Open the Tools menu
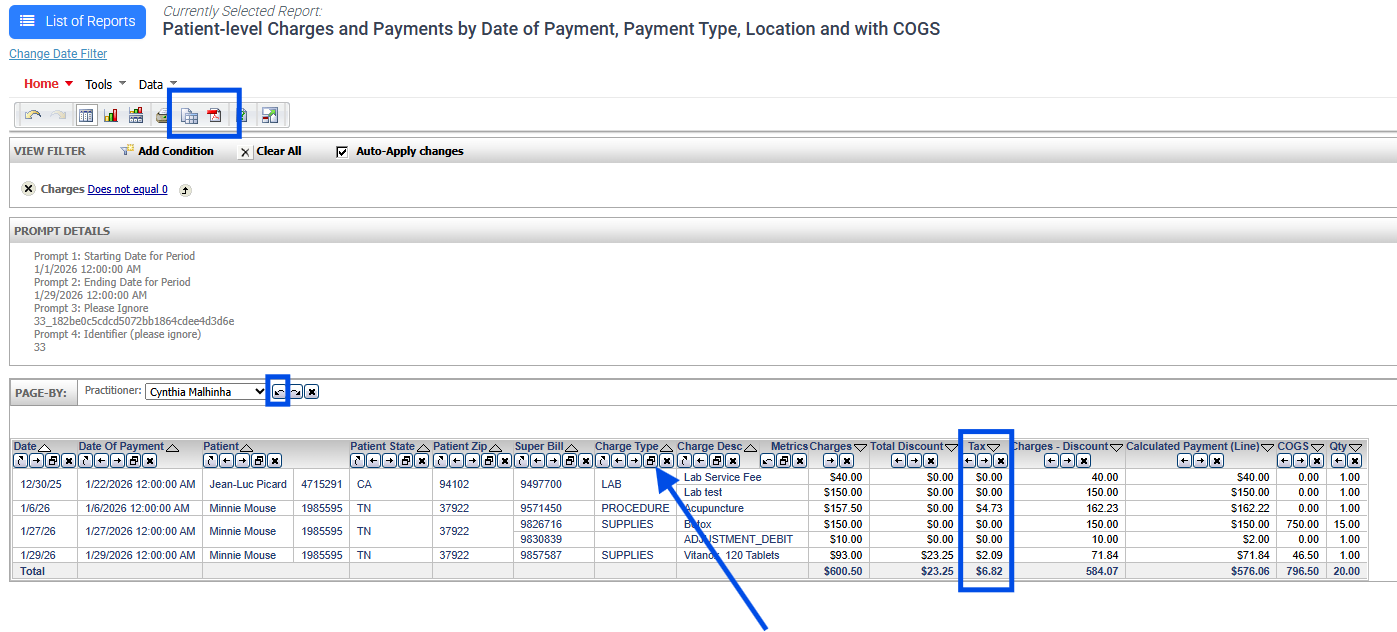This screenshot has height=632, width=1397. [x=105, y=84]
